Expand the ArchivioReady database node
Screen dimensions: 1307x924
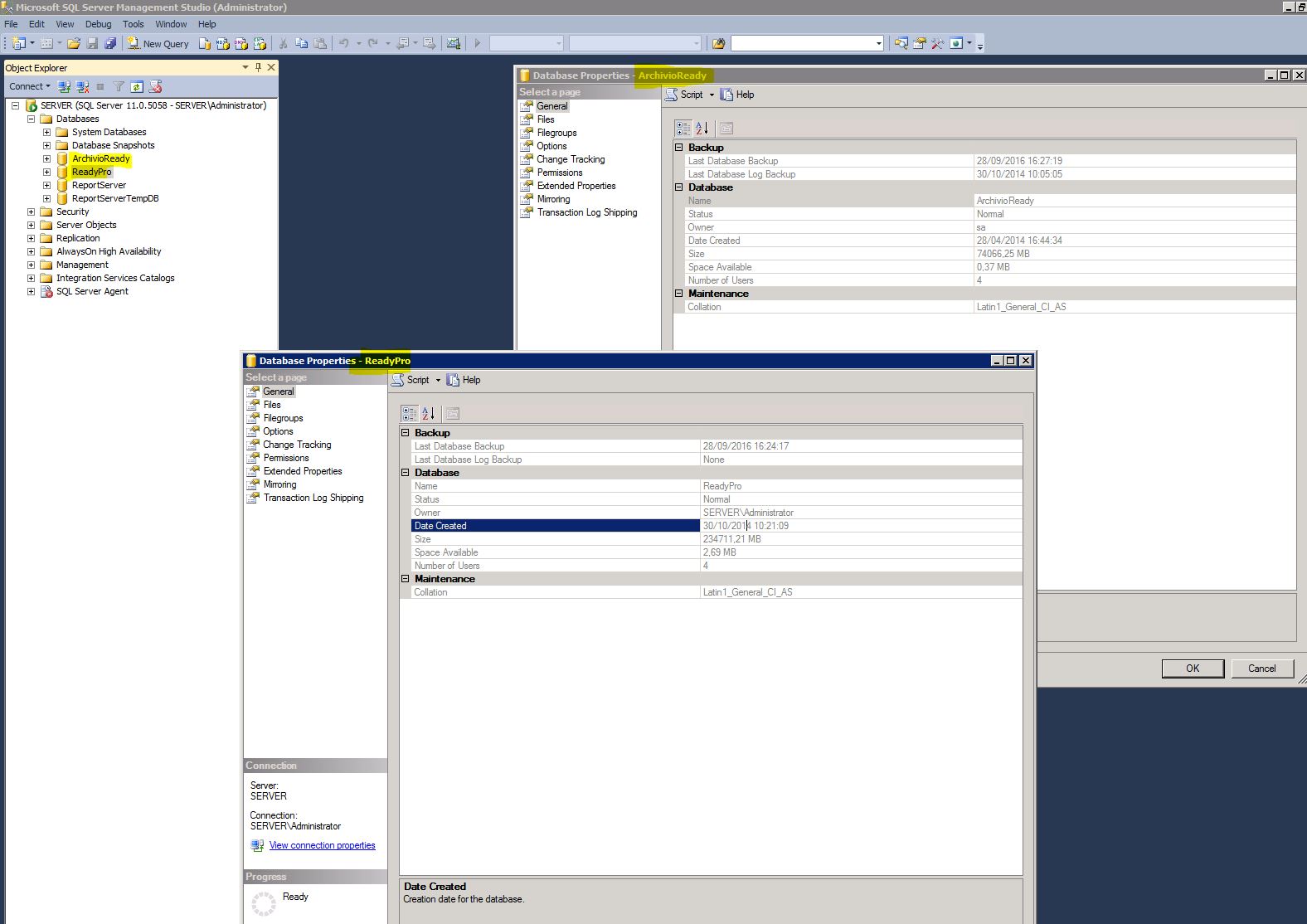[46, 158]
